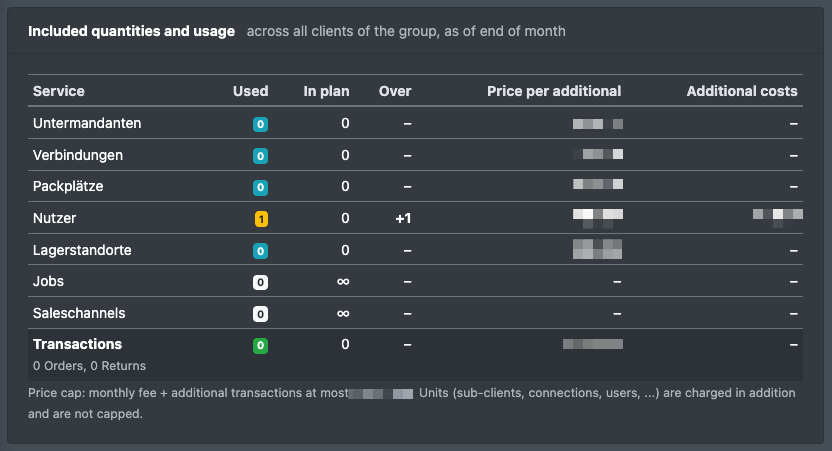Click the Untermandanten used count badge
Image resolution: width=832 pixels, height=451 pixels.
point(260,124)
